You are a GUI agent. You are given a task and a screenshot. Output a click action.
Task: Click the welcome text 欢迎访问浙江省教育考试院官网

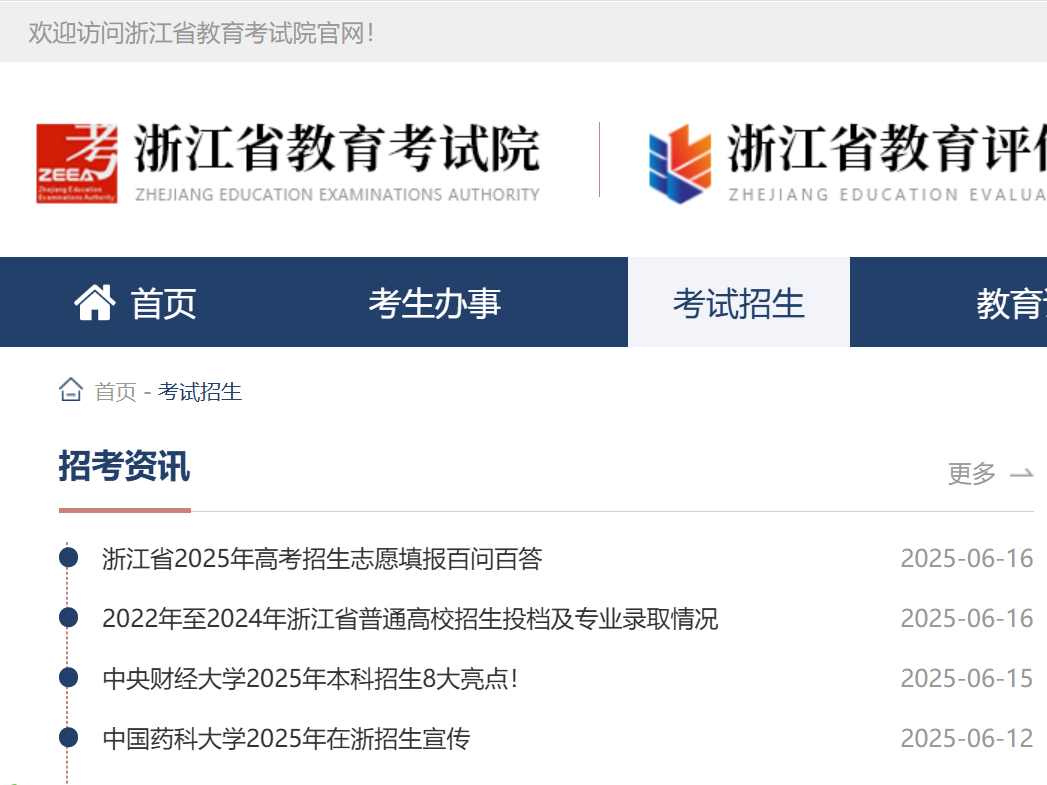[x=201, y=33]
